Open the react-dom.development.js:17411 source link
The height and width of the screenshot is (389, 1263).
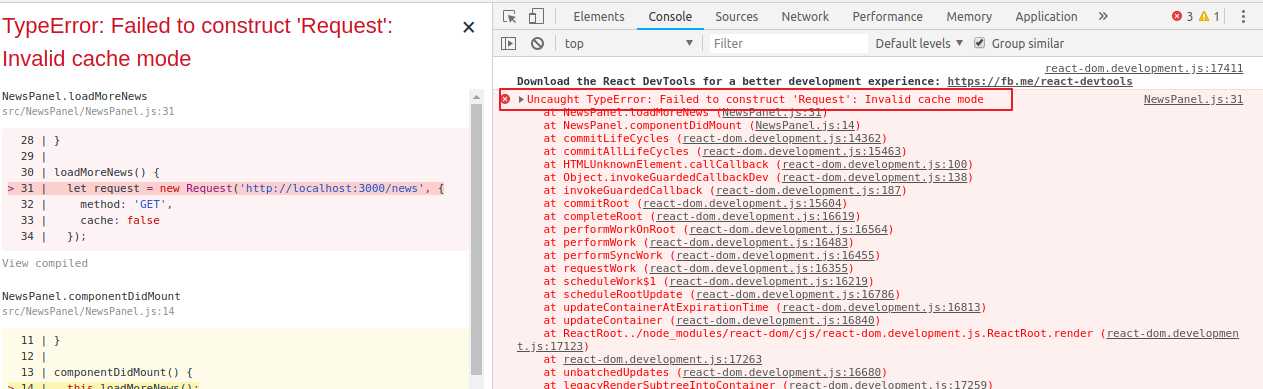point(1144,68)
